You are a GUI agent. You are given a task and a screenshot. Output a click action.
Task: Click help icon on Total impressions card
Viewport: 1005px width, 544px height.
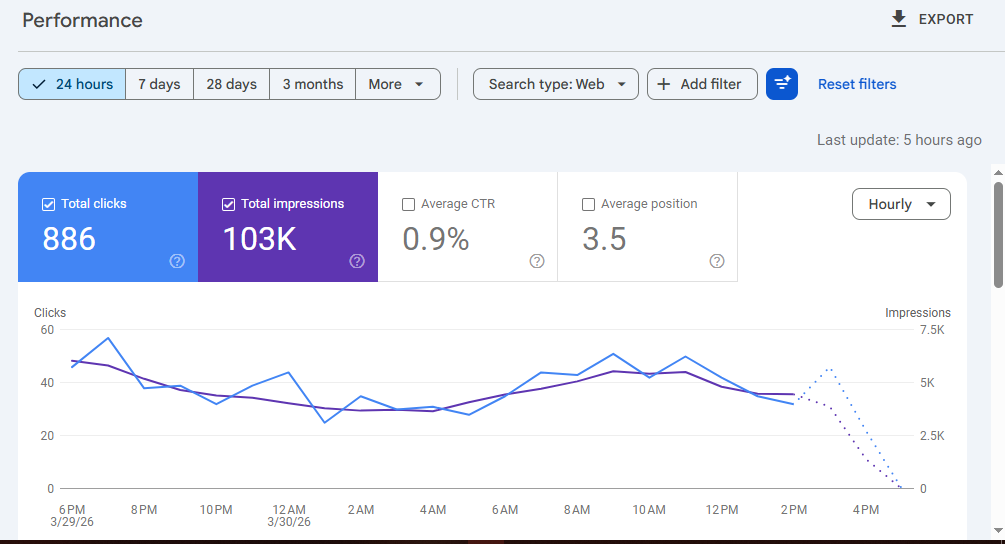click(x=357, y=261)
